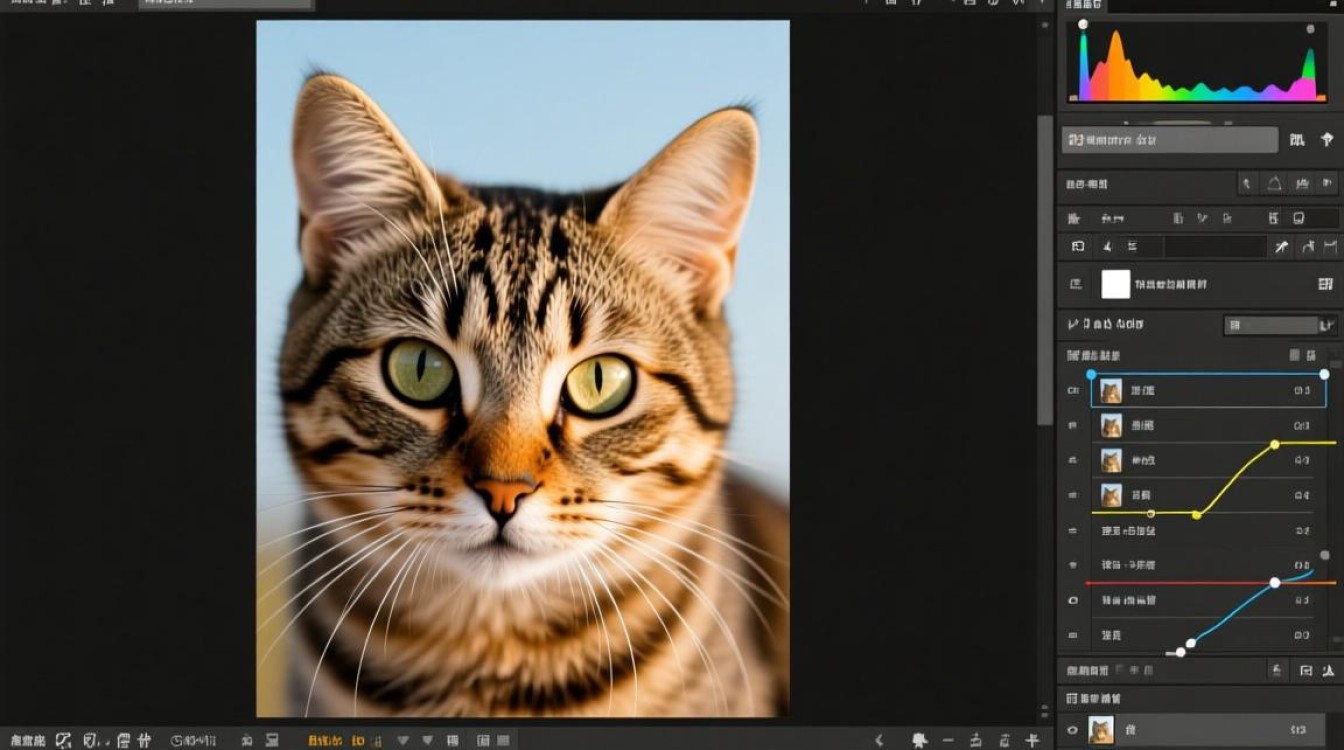1344x750 pixels.
Task: Click the minus icon in the bottom status bar
Action: (x=947, y=740)
